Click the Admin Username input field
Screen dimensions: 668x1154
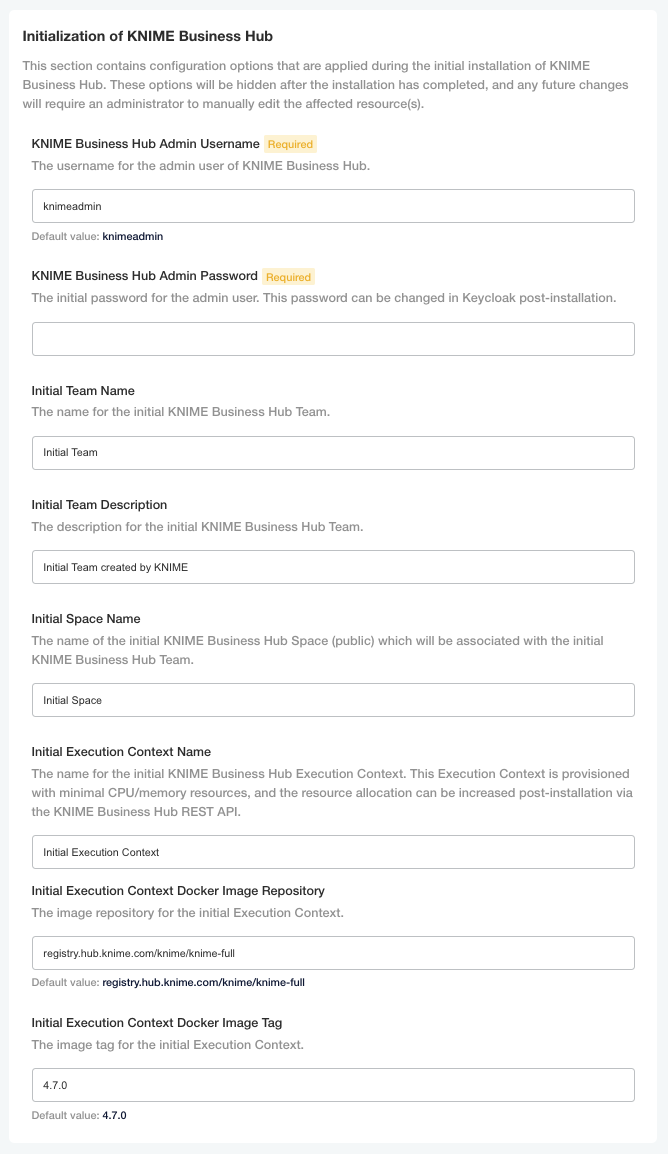[x=333, y=206]
